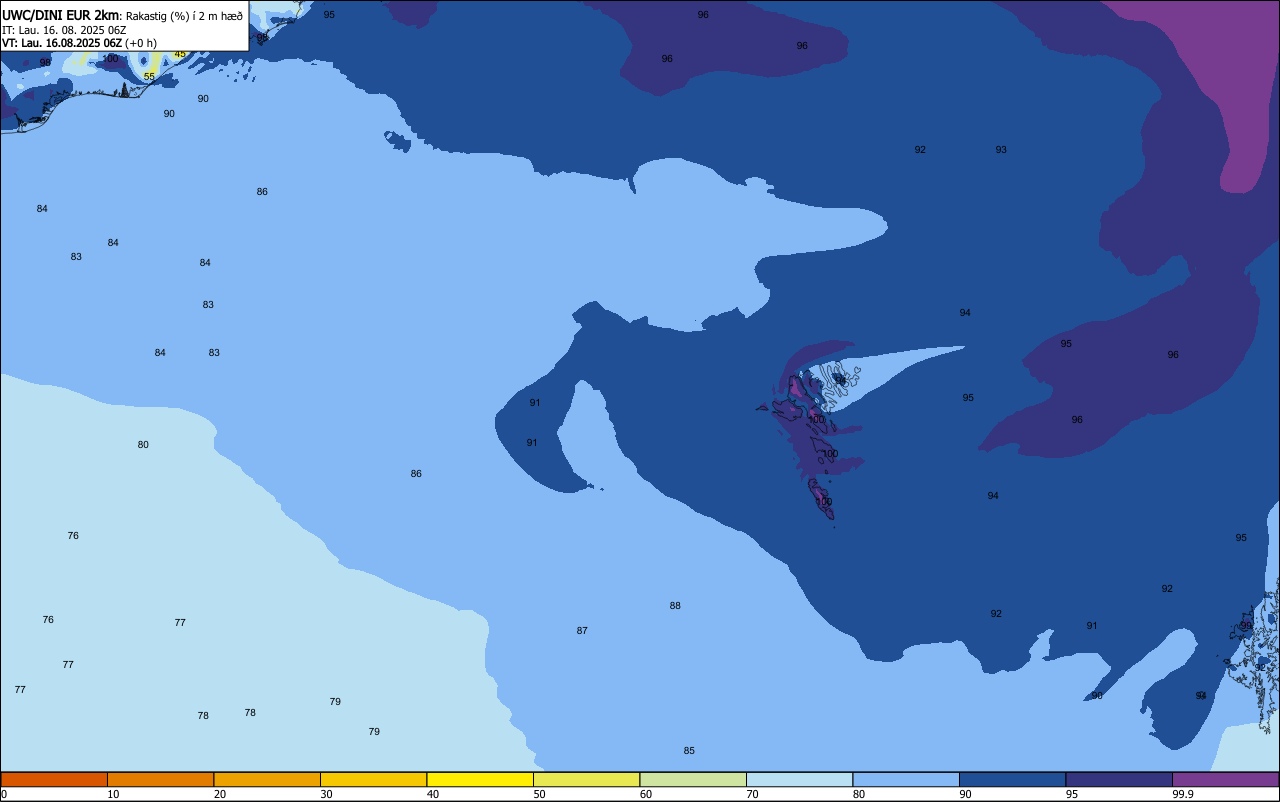The image size is (1280, 802).
Task: Click the '93' humidity value on the map
Action: [1001, 150]
